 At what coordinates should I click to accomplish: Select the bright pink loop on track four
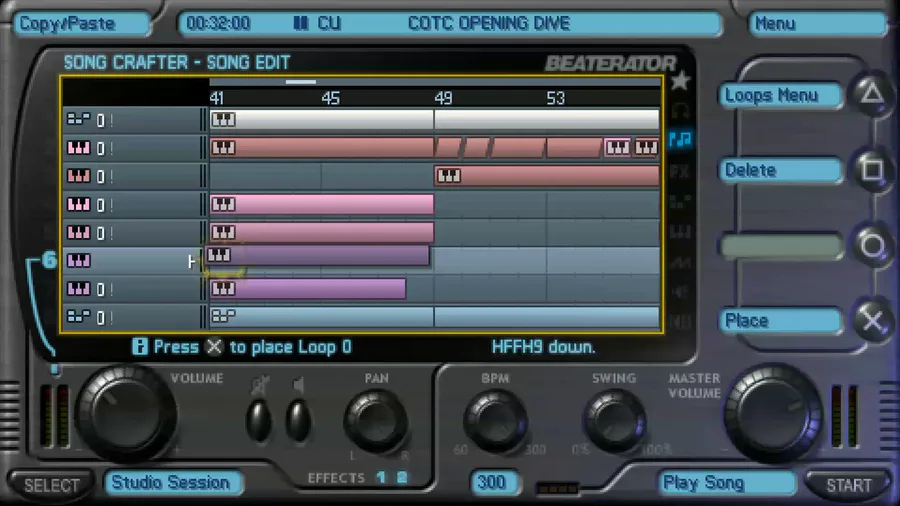(x=321, y=204)
